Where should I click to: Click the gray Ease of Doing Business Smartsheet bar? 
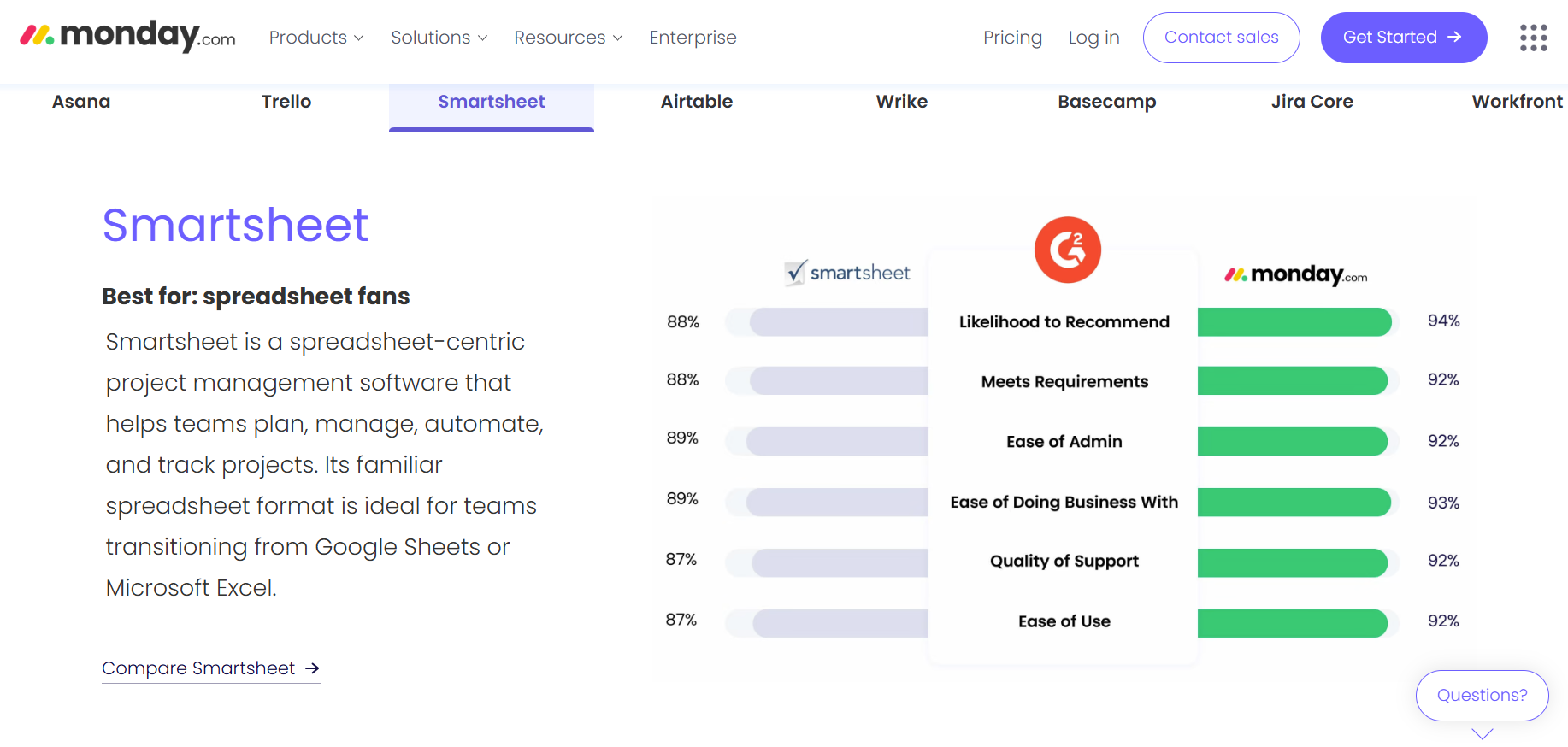[837, 502]
